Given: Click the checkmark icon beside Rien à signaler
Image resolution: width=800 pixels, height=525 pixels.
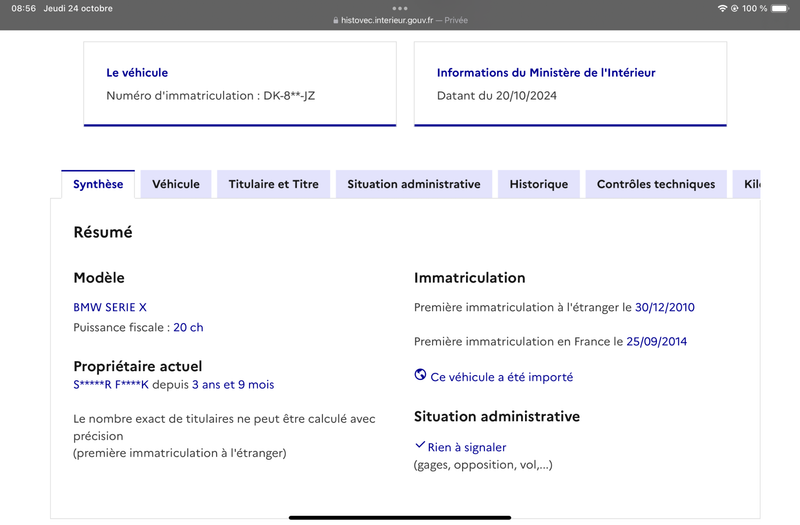Looking at the screenshot, I should (x=419, y=445).
